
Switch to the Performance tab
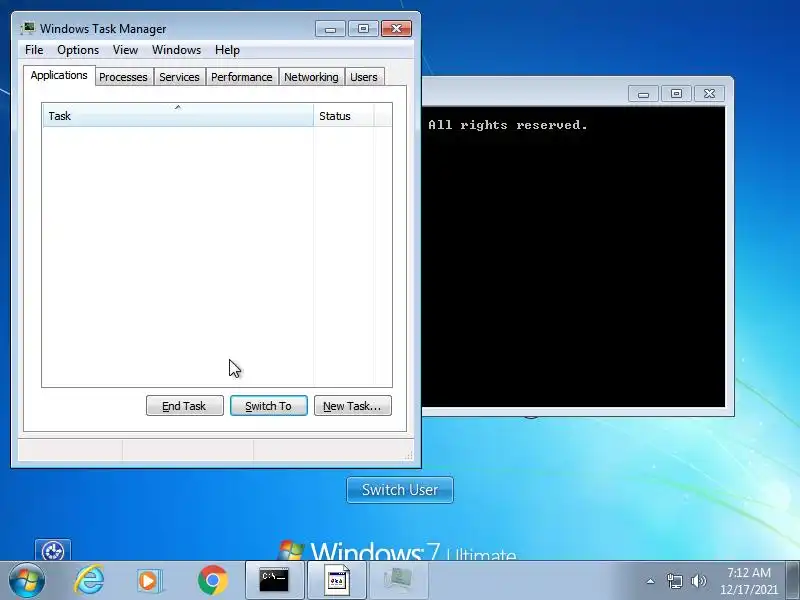[x=242, y=77]
